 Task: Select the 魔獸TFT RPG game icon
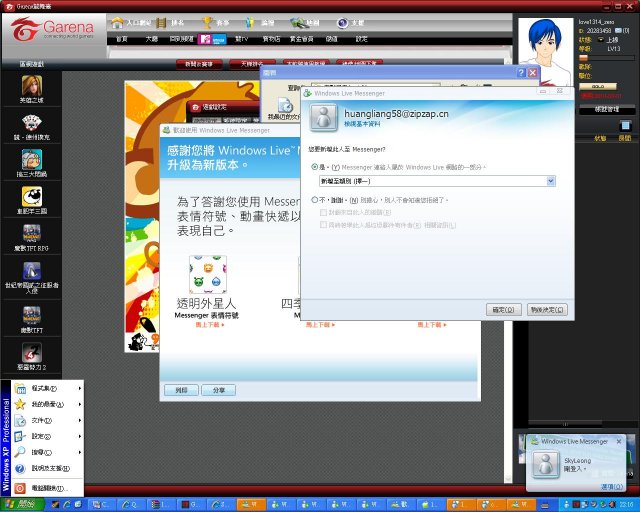pos(31,234)
